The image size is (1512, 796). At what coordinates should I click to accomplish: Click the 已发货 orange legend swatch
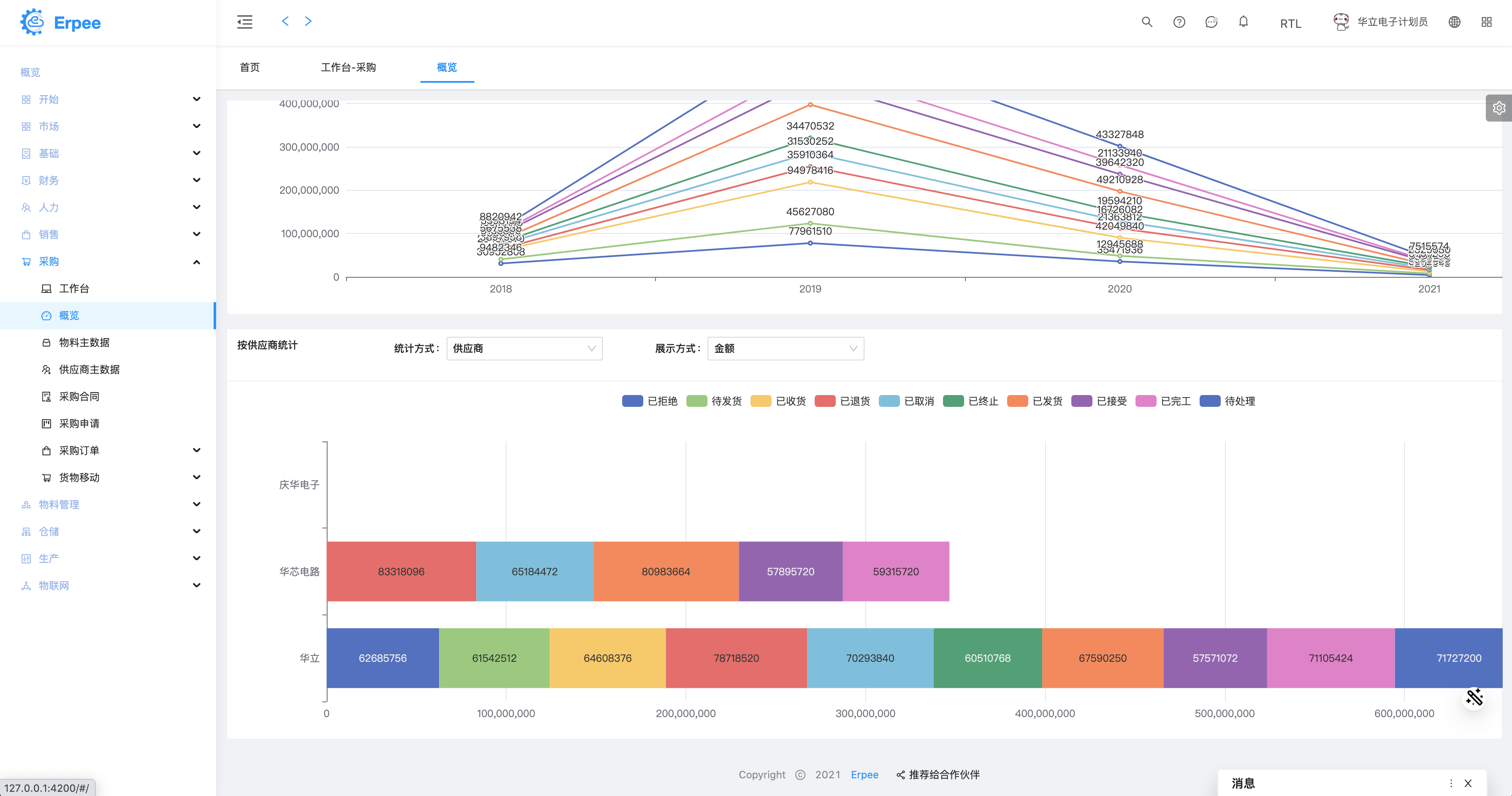pyautogui.click(x=1017, y=401)
